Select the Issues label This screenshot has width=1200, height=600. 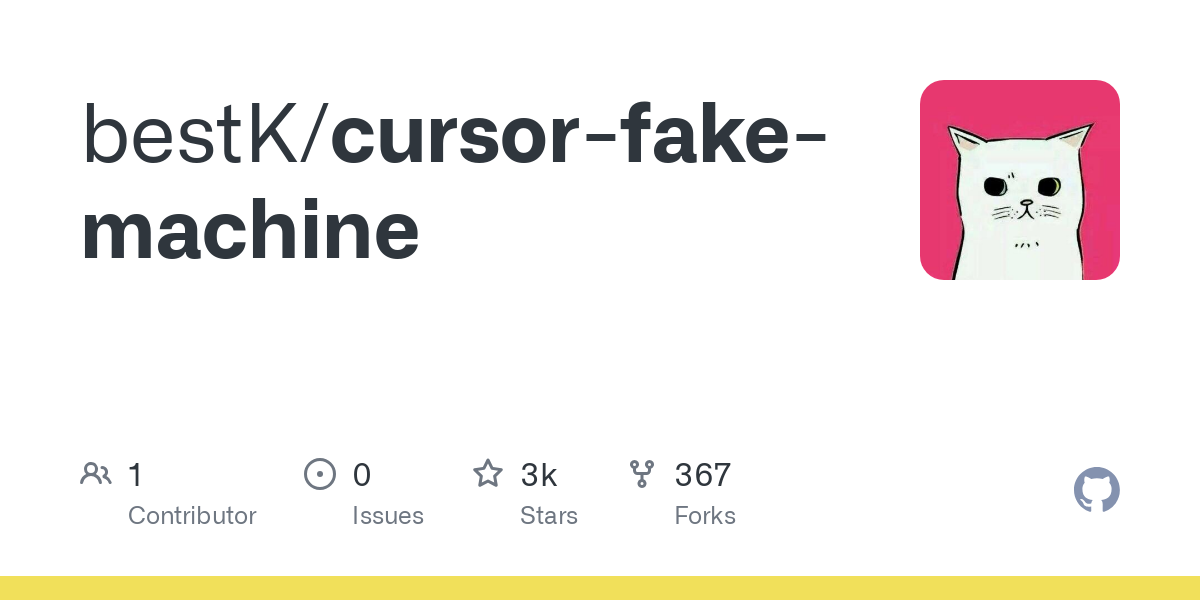(388, 516)
